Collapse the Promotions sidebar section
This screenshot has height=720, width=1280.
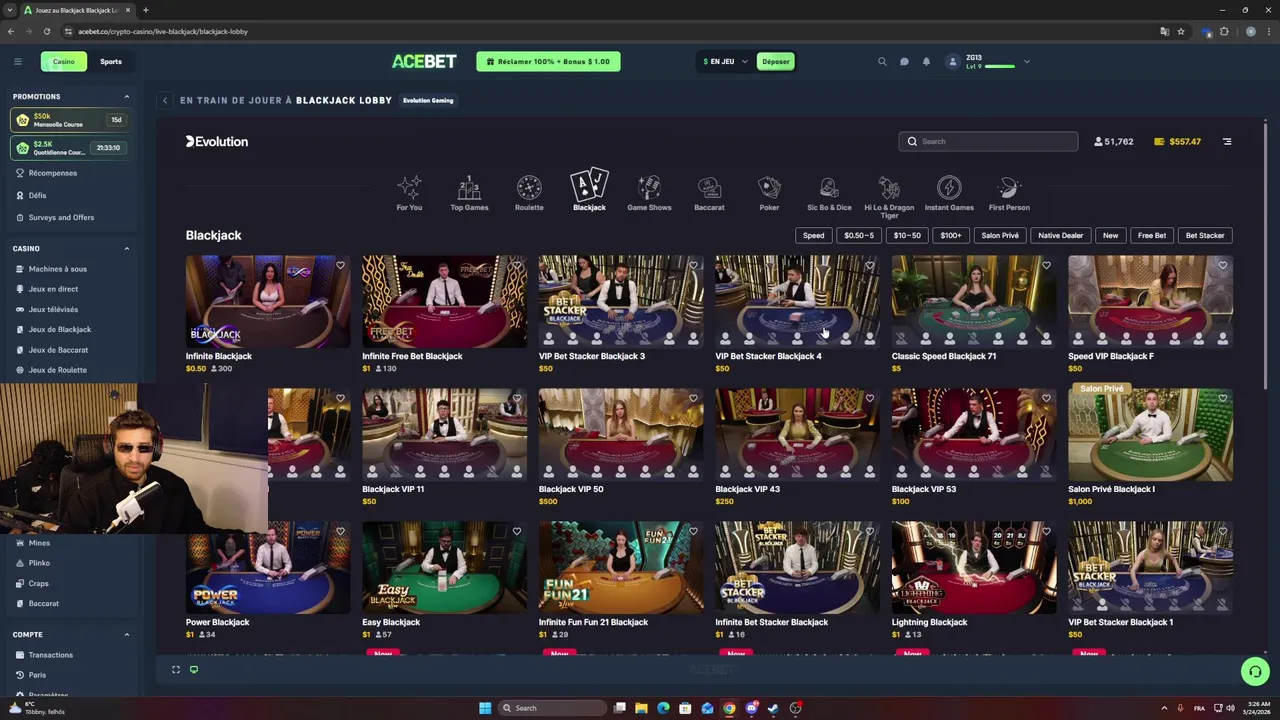click(127, 96)
